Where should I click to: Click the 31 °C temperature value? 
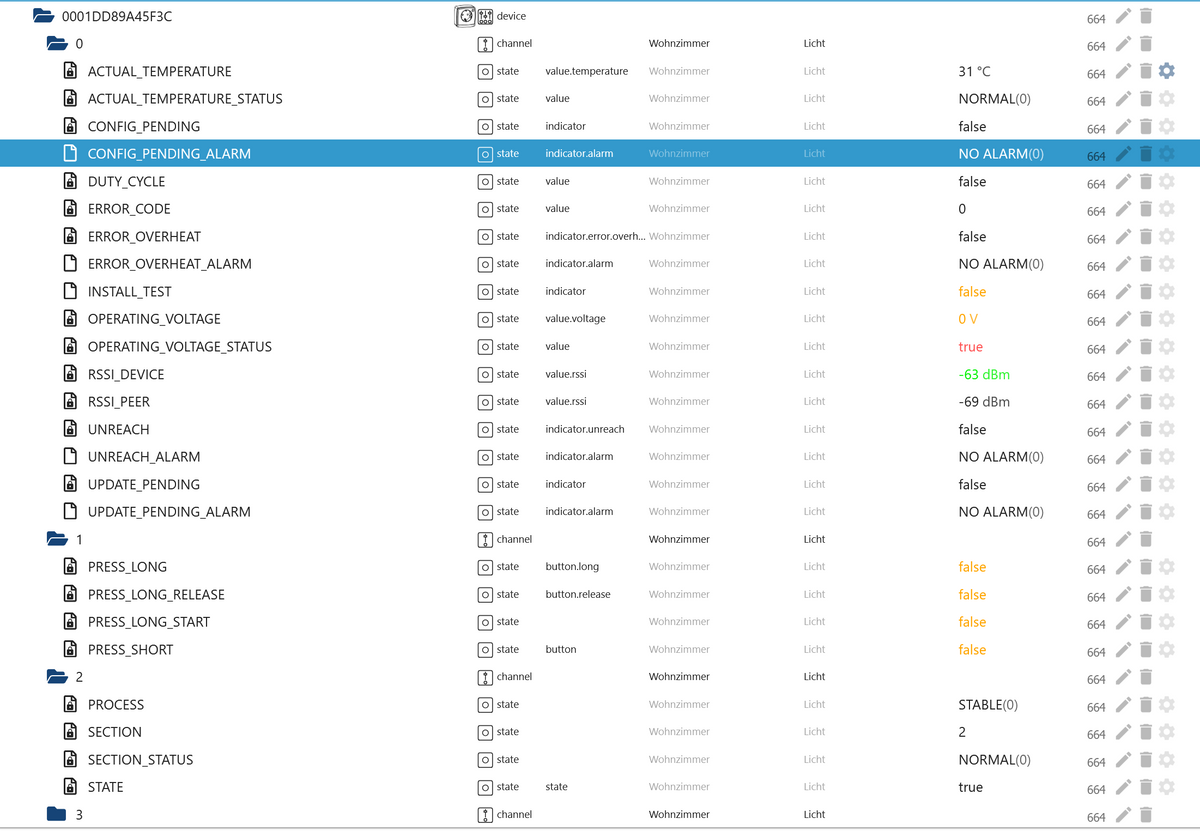point(974,71)
